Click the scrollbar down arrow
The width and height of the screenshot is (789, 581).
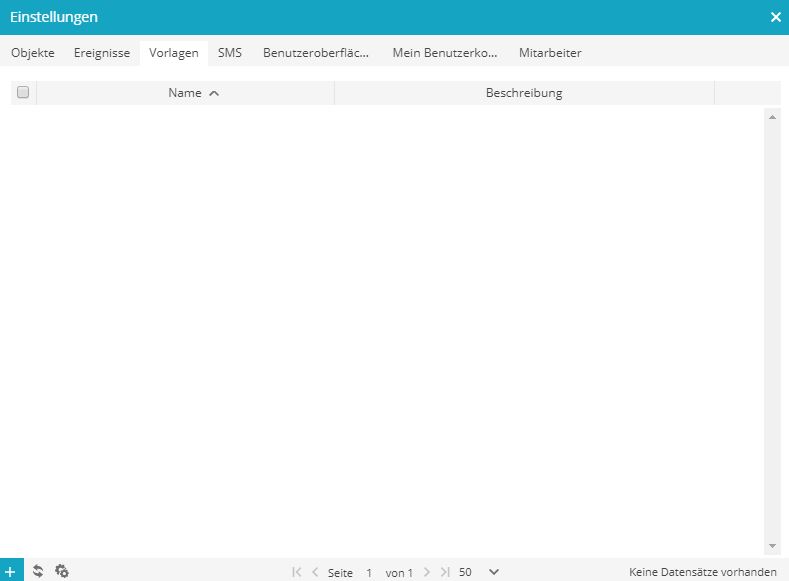(772, 546)
